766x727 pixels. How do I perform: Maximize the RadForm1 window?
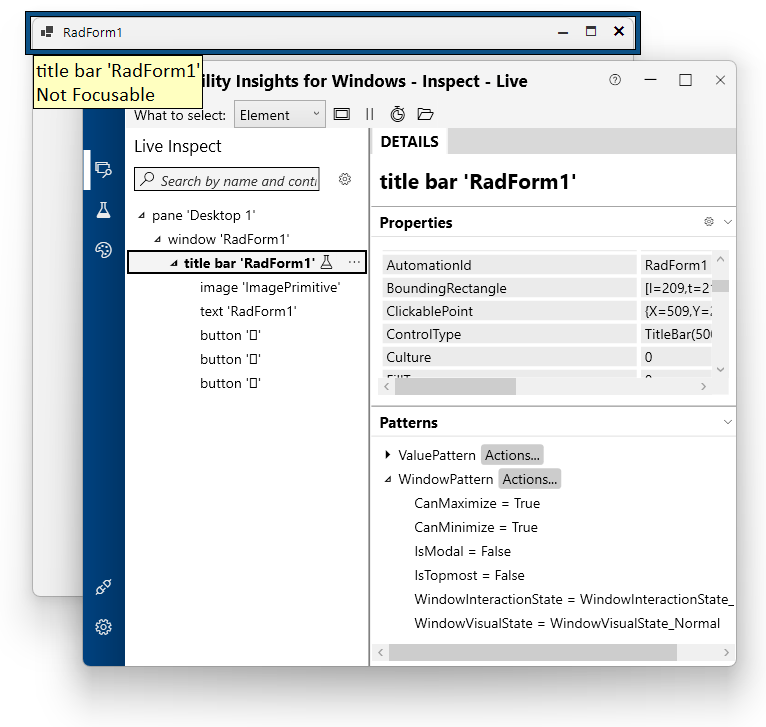591,31
